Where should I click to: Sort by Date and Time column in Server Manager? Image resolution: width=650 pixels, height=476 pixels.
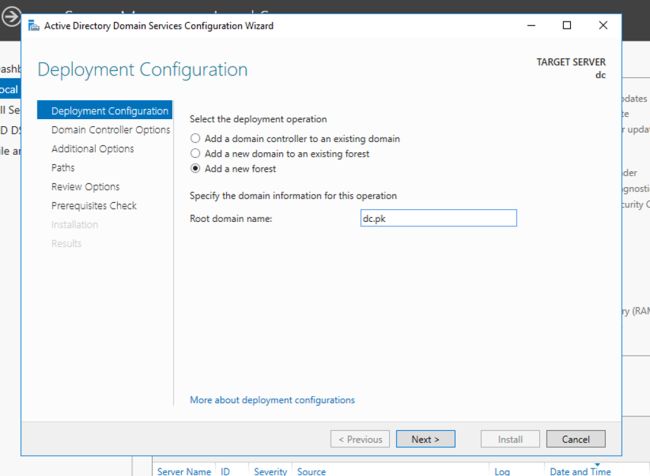[580, 471]
